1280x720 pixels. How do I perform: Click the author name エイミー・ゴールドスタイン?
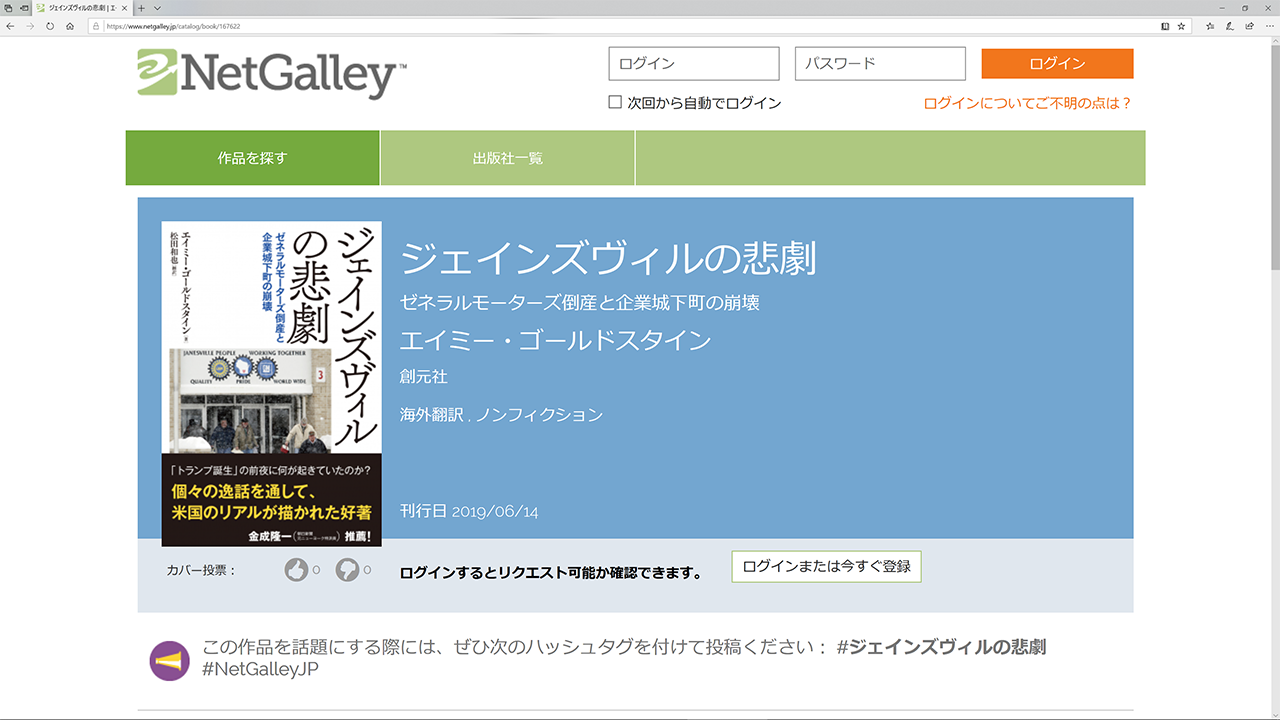click(x=555, y=340)
